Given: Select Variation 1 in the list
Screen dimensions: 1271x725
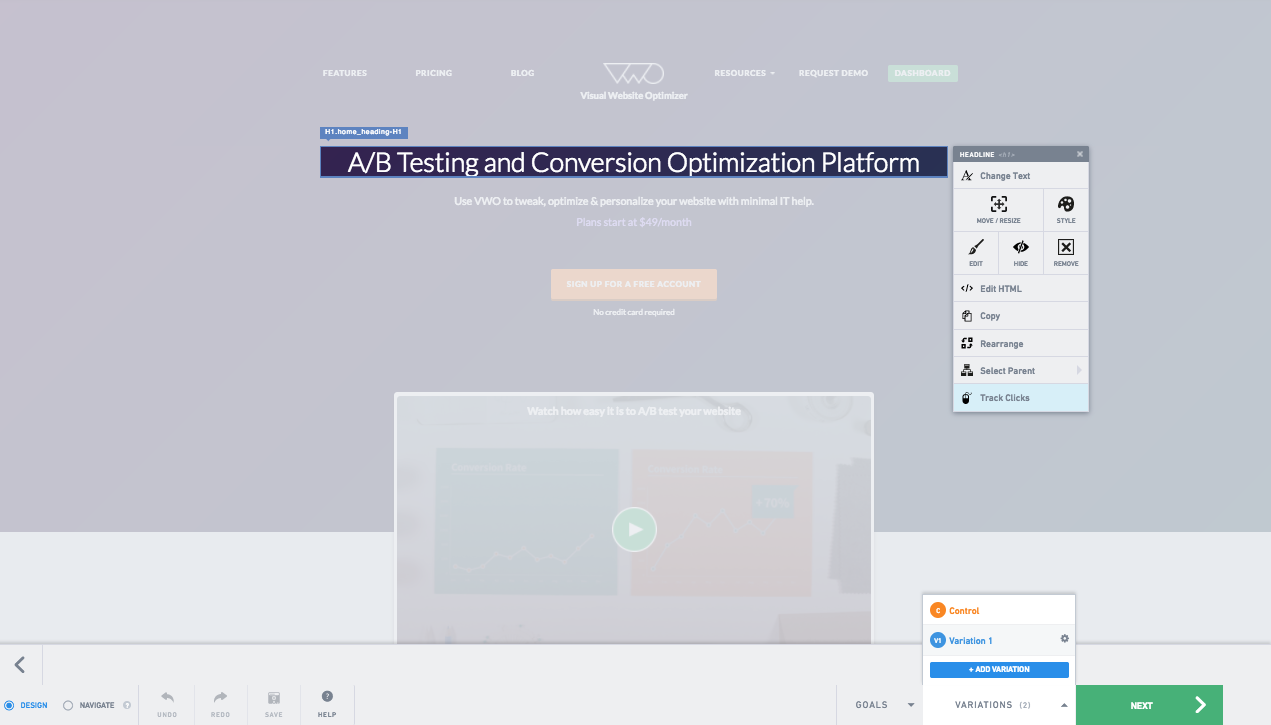Looking at the screenshot, I should click(x=970, y=640).
